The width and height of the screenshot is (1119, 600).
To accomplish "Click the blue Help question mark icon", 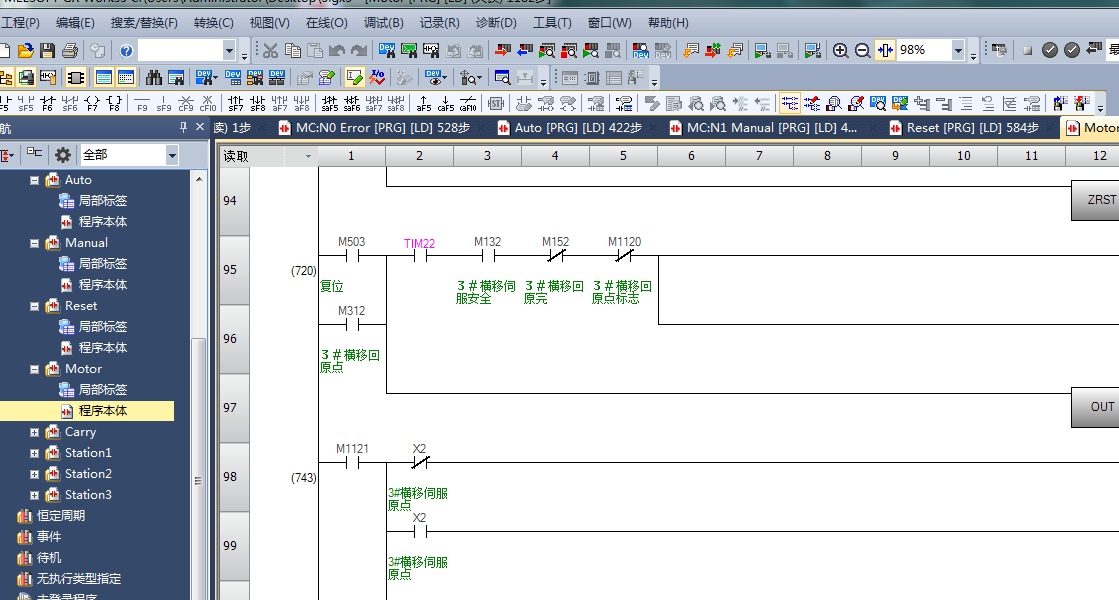I will point(126,50).
